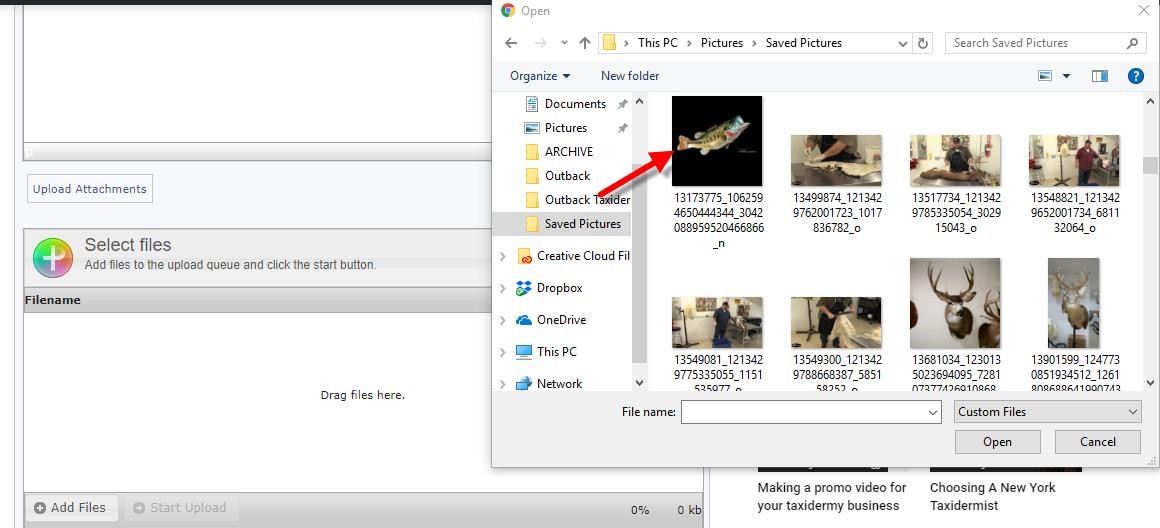The height and width of the screenshot is (528, 1160).
Task: Open the view options dropdown arrow
Action: tap(1066, 76)
